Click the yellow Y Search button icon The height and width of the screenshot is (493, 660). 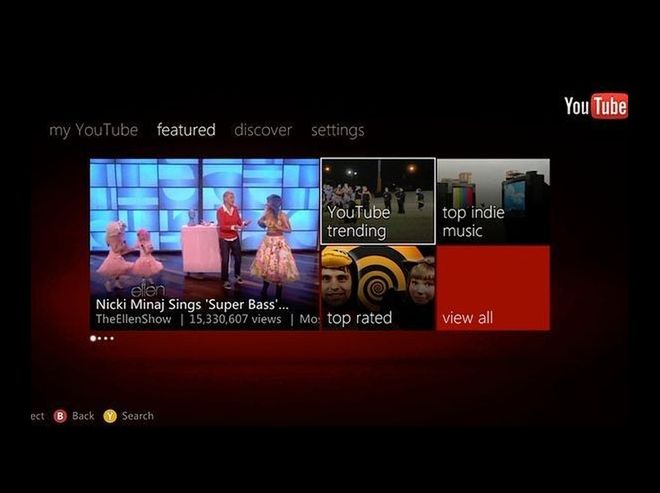click(110, 416)
